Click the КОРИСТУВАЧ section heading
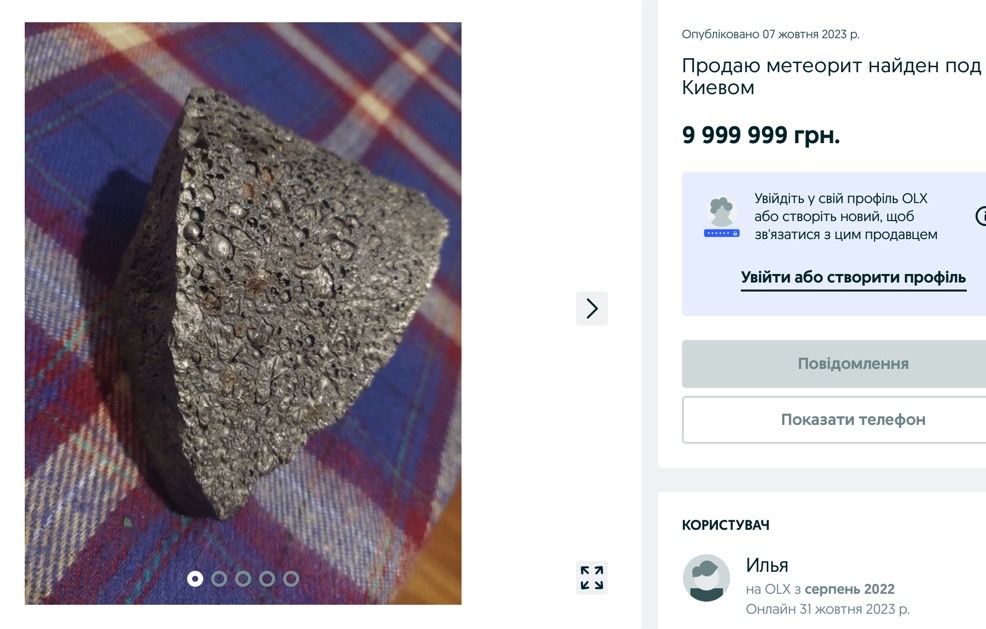 coord(727,524)
